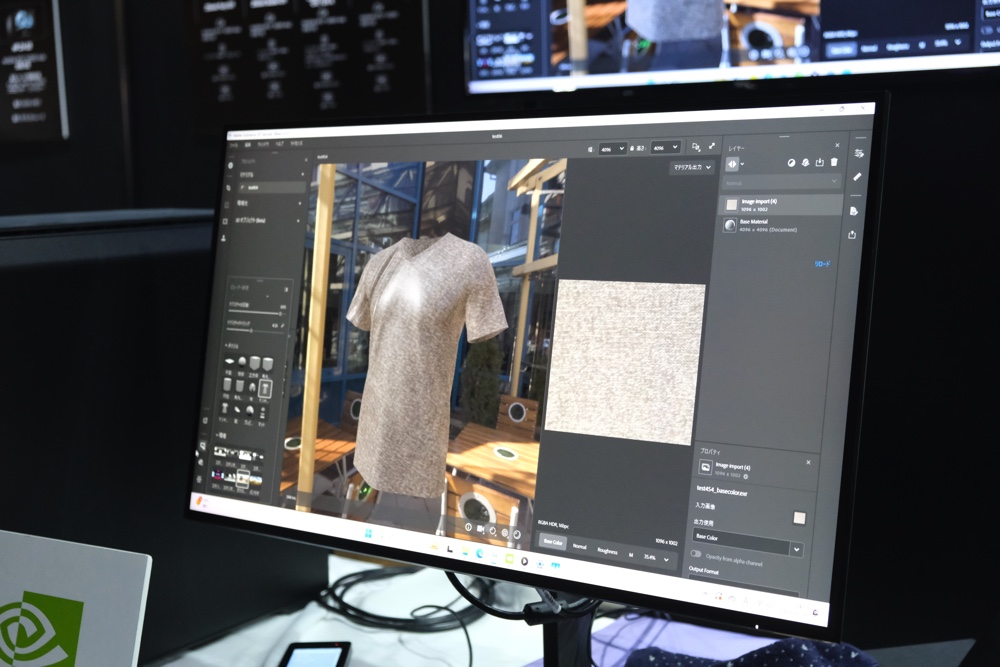Switch to the Roughness channel tab
Image resolution: width=1000 pixels, height=667 pixels.
pyautogui.click(x=607, y=551)
